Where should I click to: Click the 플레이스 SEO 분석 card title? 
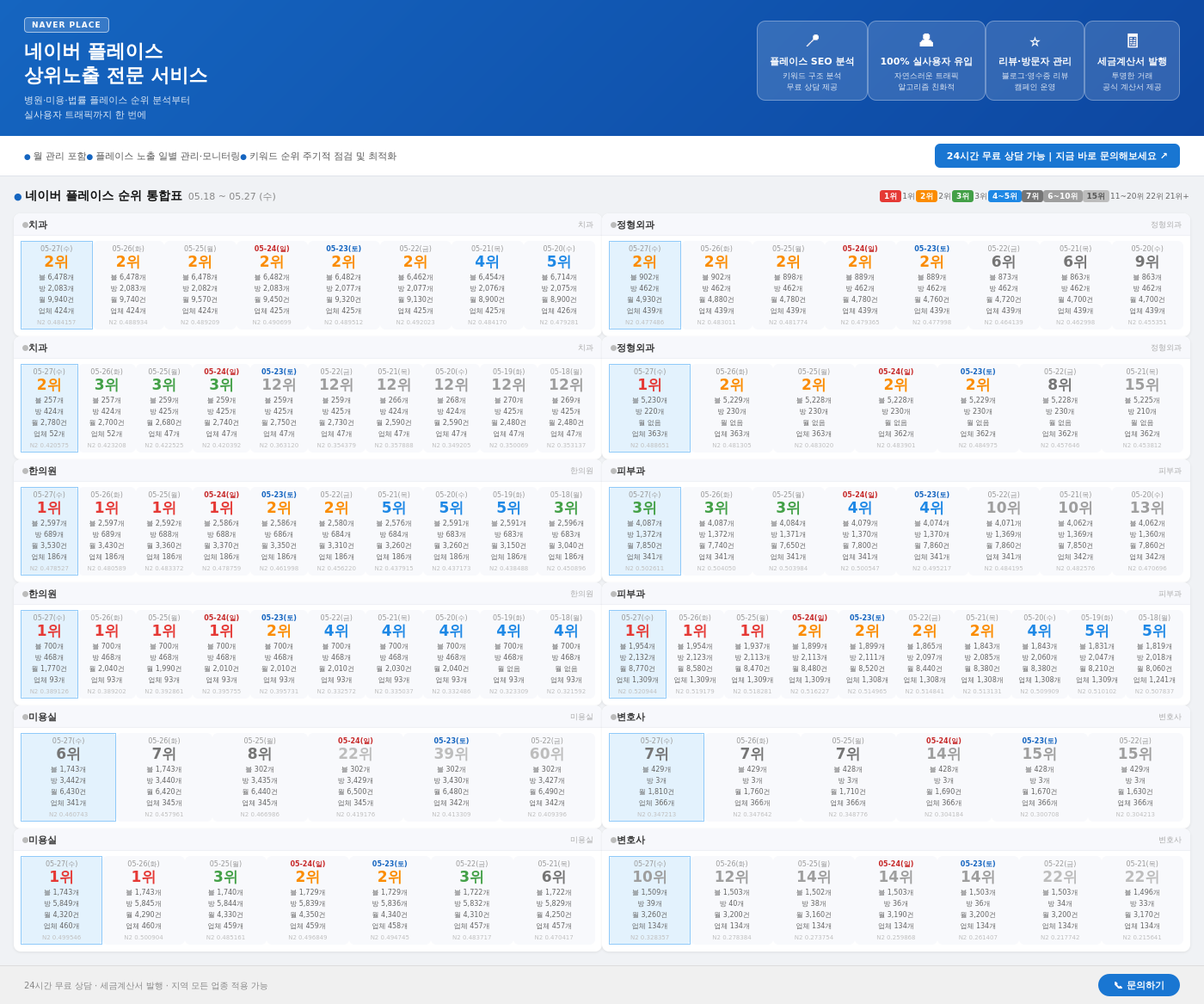[812, 62]
